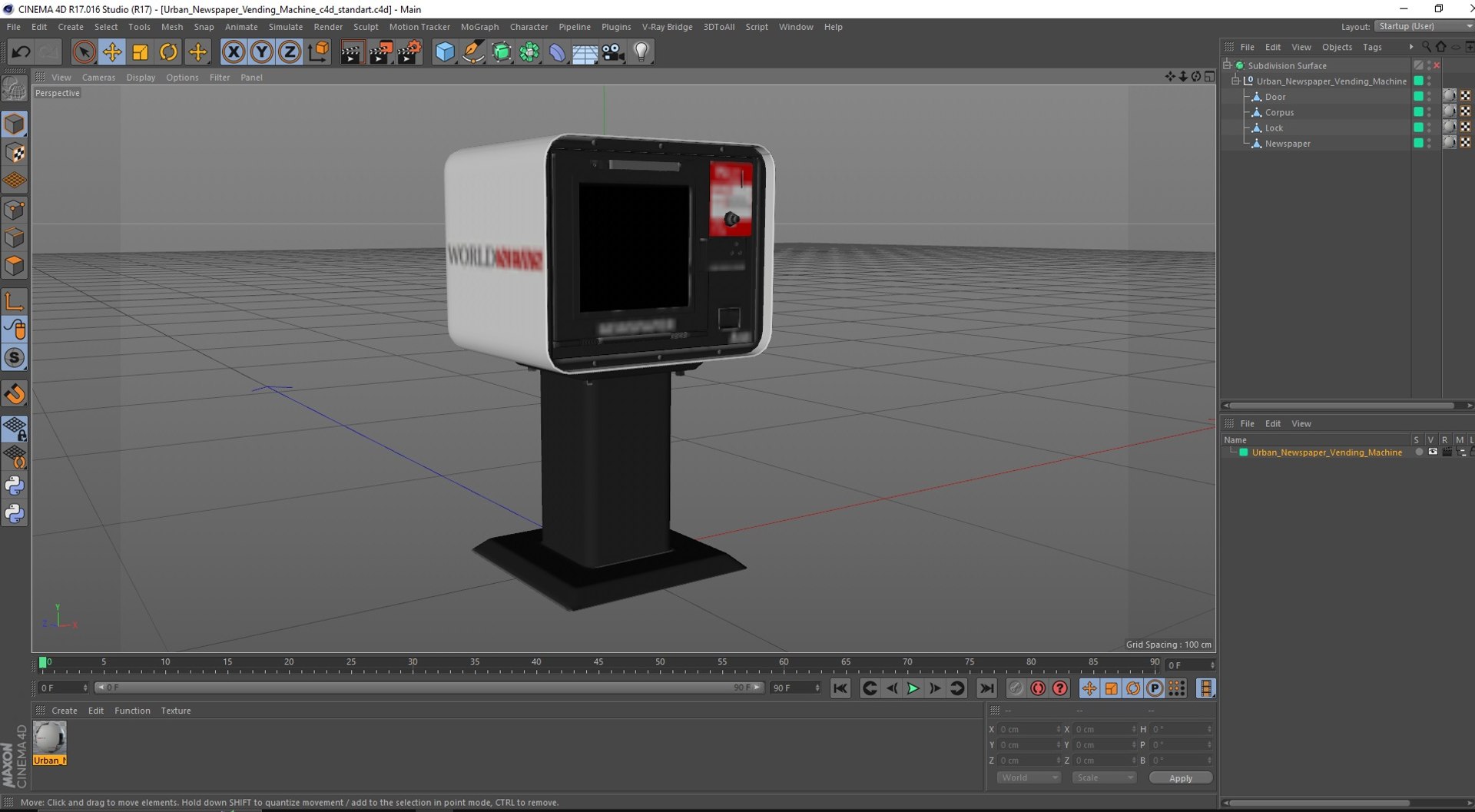Open the MoGraph menu
1475x812 pixels.
point(479,27)
